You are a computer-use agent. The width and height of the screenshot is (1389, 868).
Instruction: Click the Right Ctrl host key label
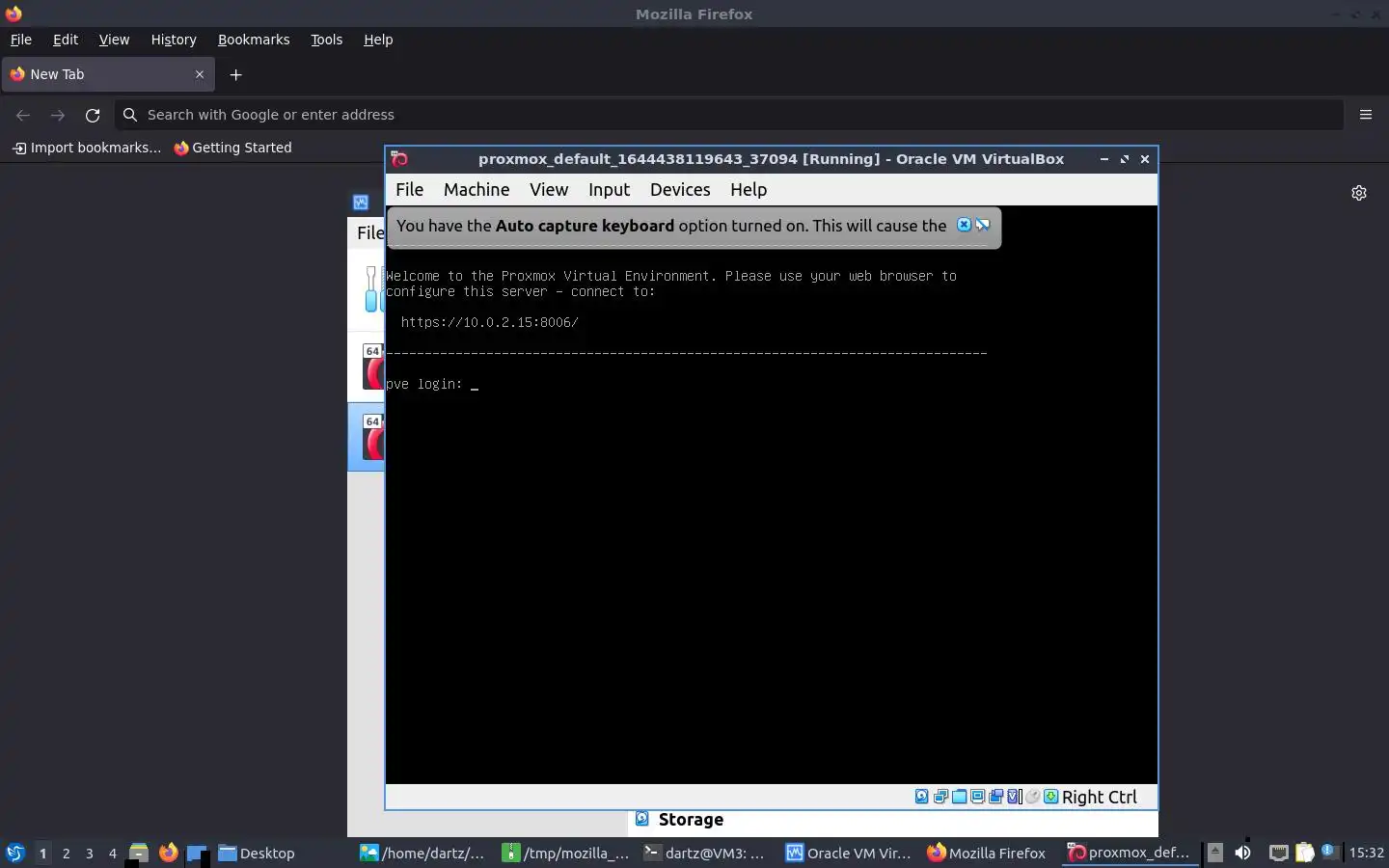click(x=1100, y=797)
